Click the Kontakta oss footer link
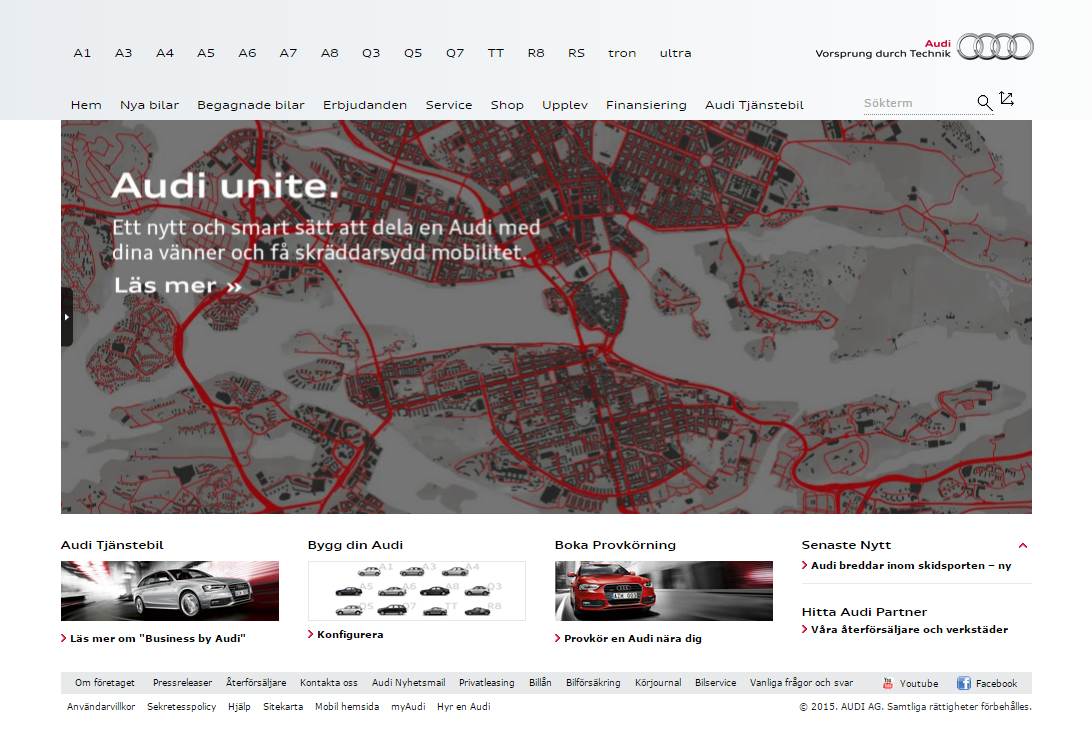The height and width of the screenshot is (756, 1092). 329,683
